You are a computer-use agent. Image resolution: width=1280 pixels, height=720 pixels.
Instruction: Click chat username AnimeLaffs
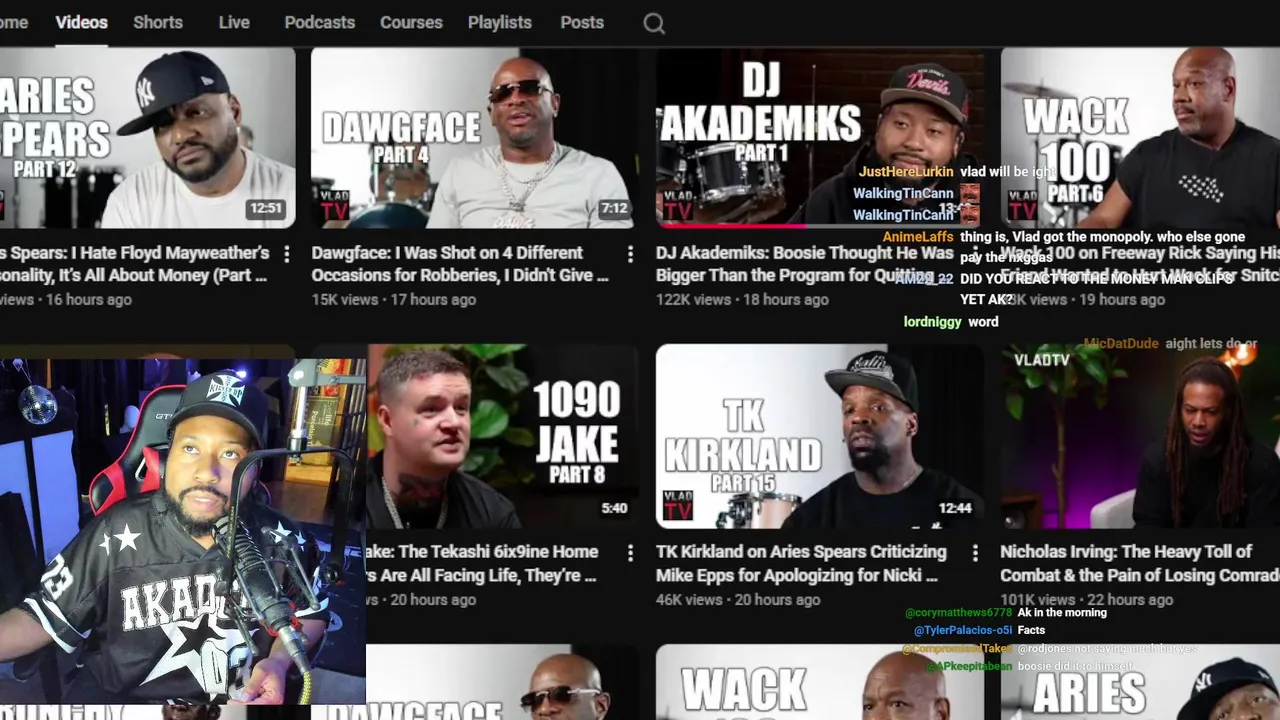(x=918, y=237)
